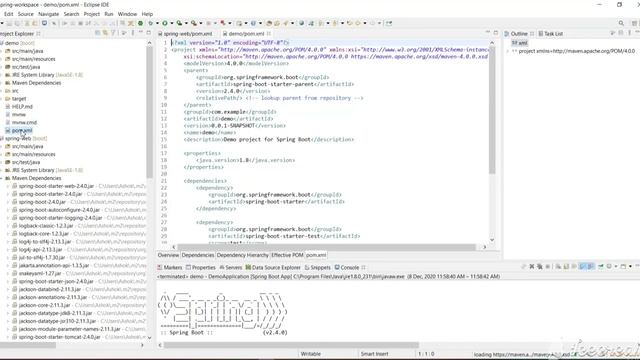Click the green Debug bug icon
640x360 pixels.
[151, 23]
